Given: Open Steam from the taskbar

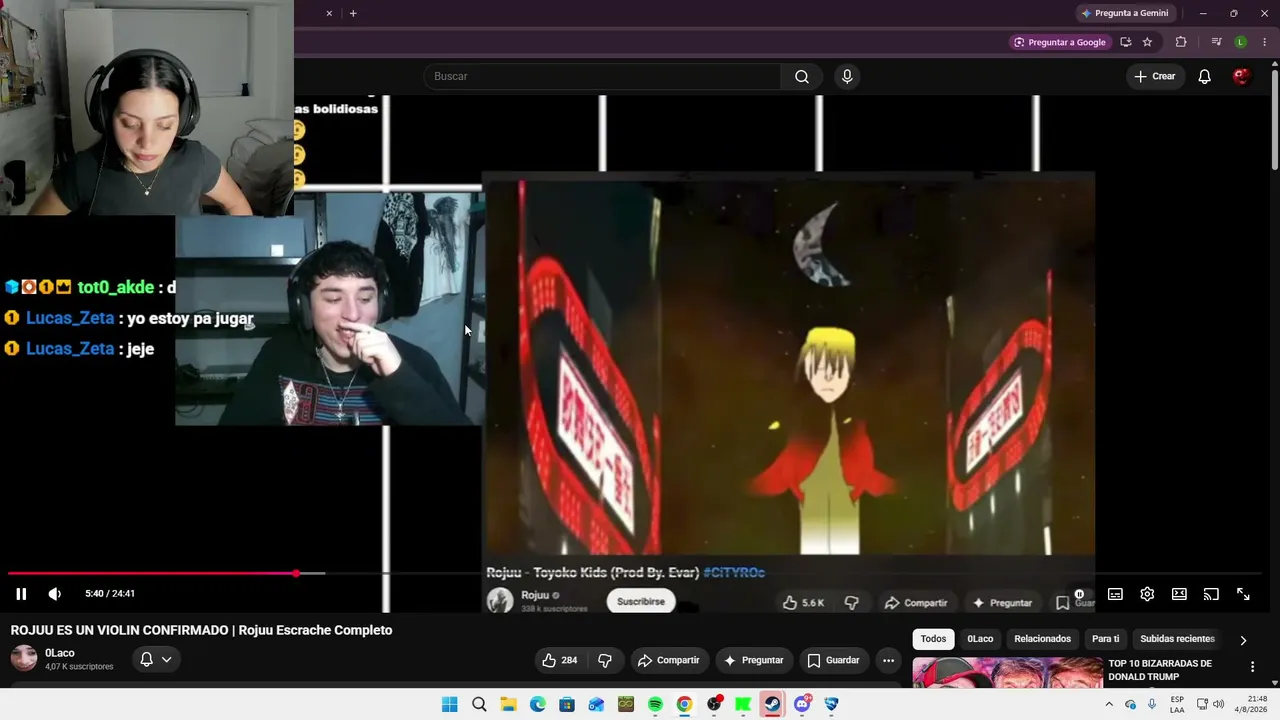Looking at the screenshot, I should pyautogui.click(x=772, y=704).
